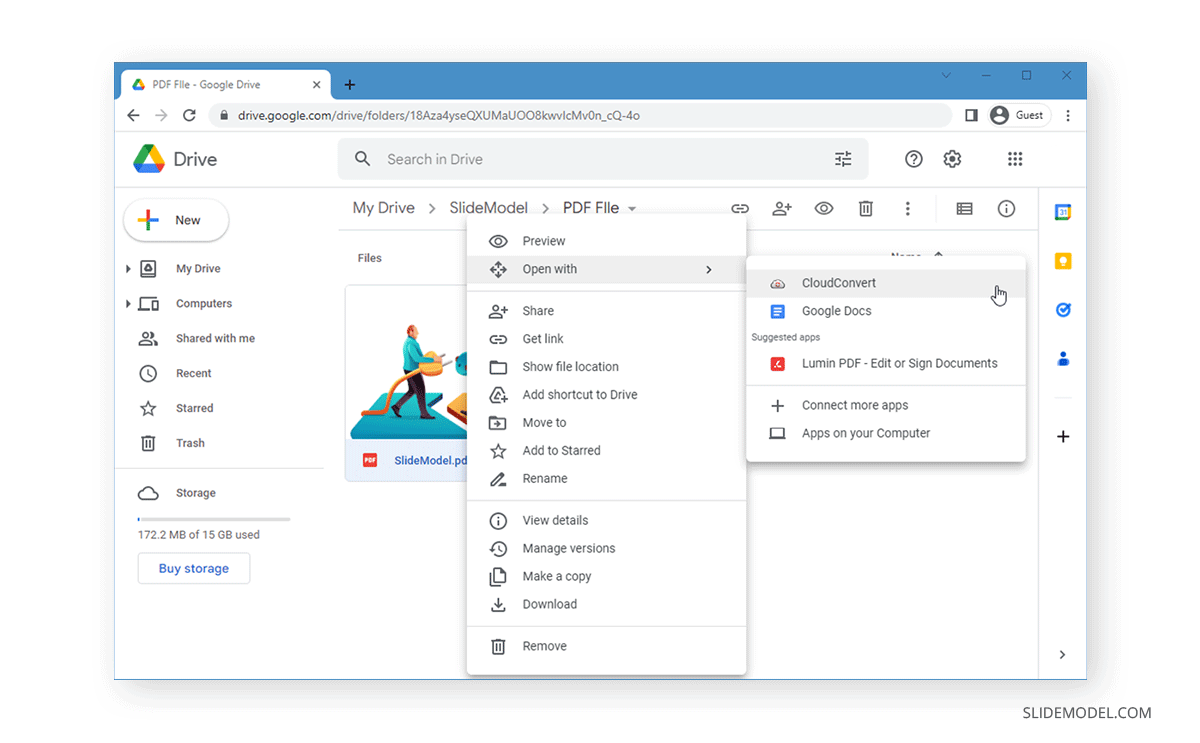This screenshot has width=1200, height=743.
Task: Select Download in the context menu
Action: point(606,605)
